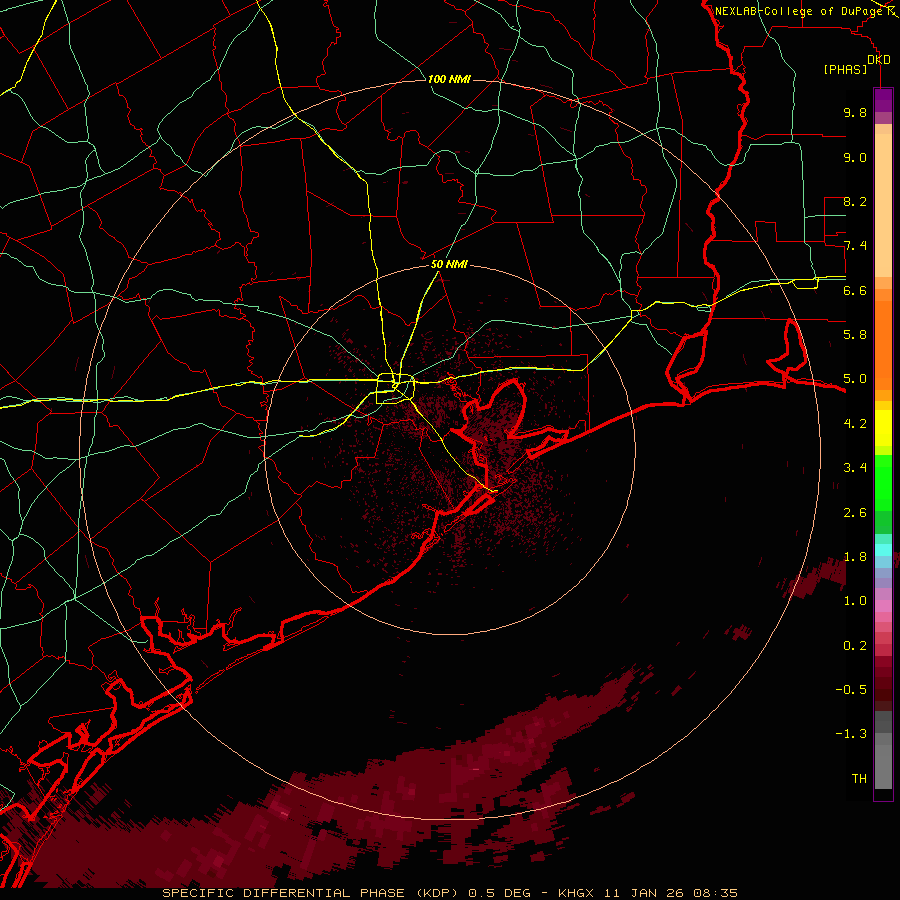The height and width of the screenshot is (900, 900).
Task: Click the TH threshold label on the scale
Action: click(x=859, y=778)
